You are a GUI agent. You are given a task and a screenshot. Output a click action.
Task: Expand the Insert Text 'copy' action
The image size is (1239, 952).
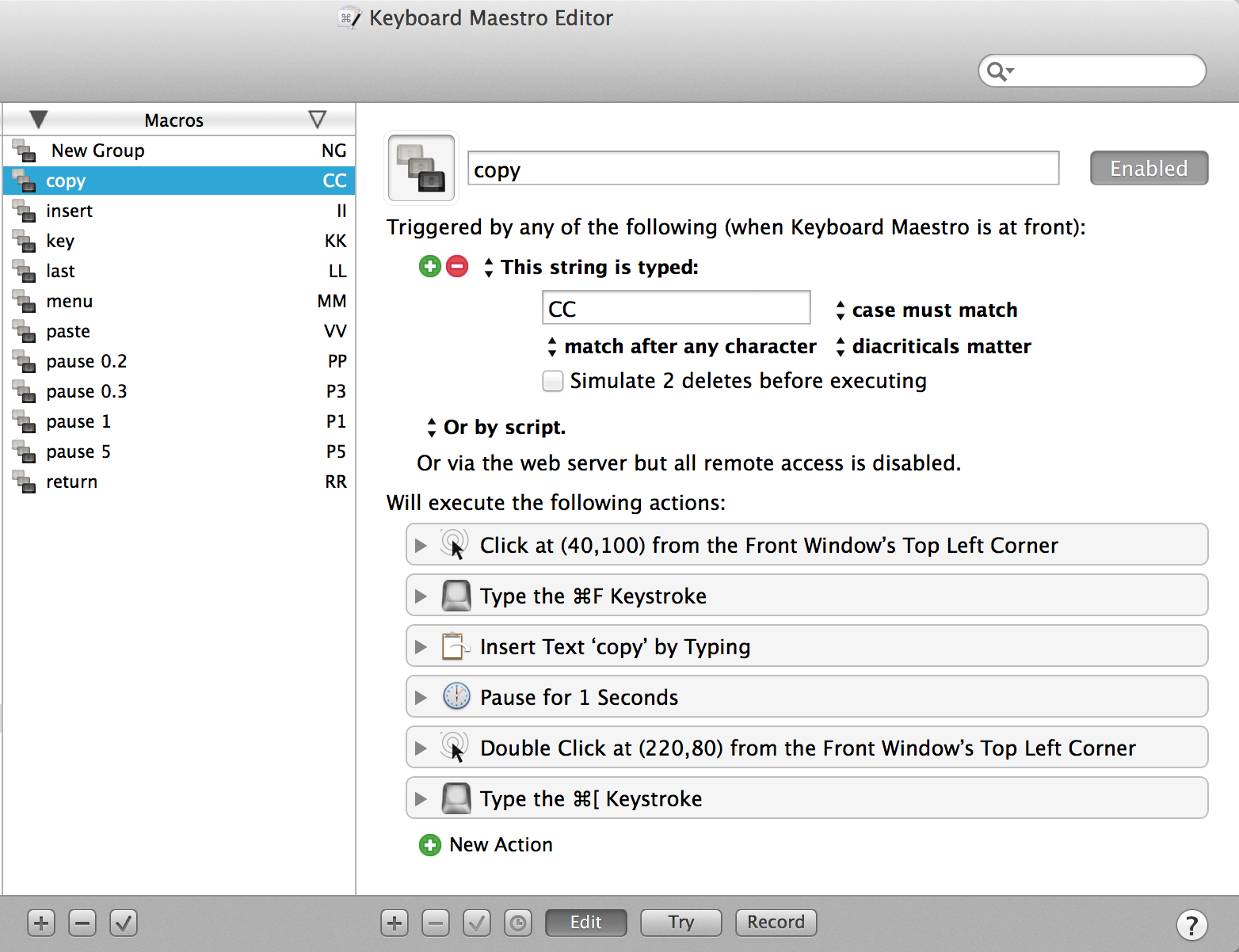pyautogui.click(x=421, y=647)
